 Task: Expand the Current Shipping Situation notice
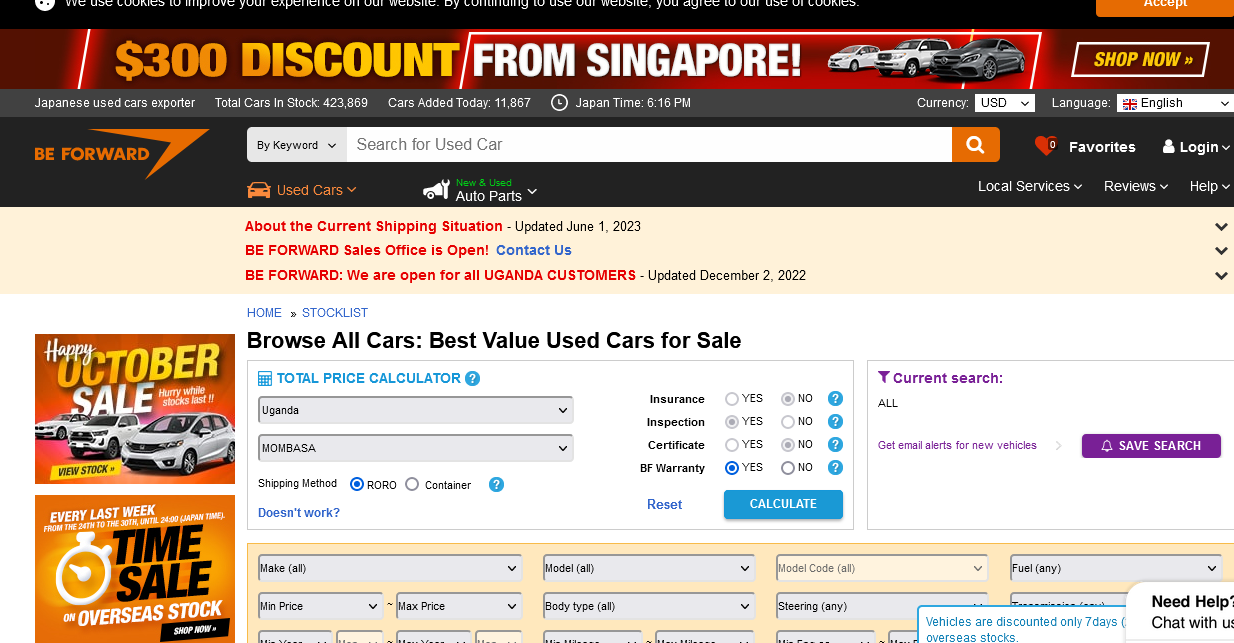[1221, 227]
